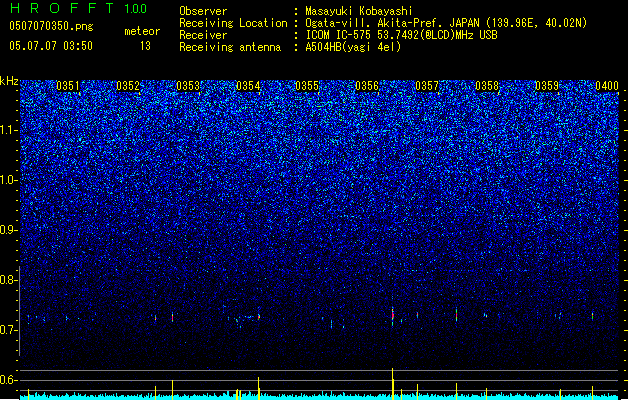629x400 pixels.
Task: Click the 0358 time marker
Action: click(487, 86)
